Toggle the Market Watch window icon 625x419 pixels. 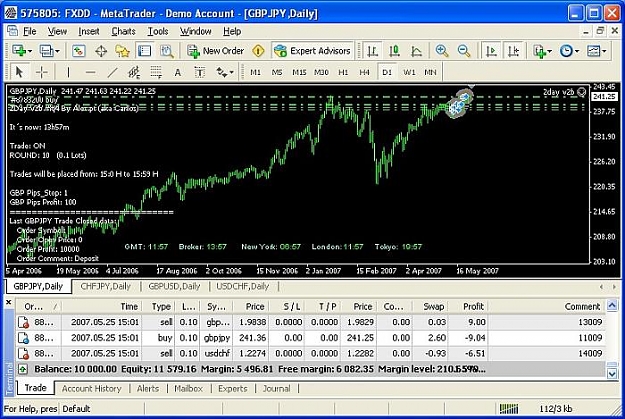(79, 51)
